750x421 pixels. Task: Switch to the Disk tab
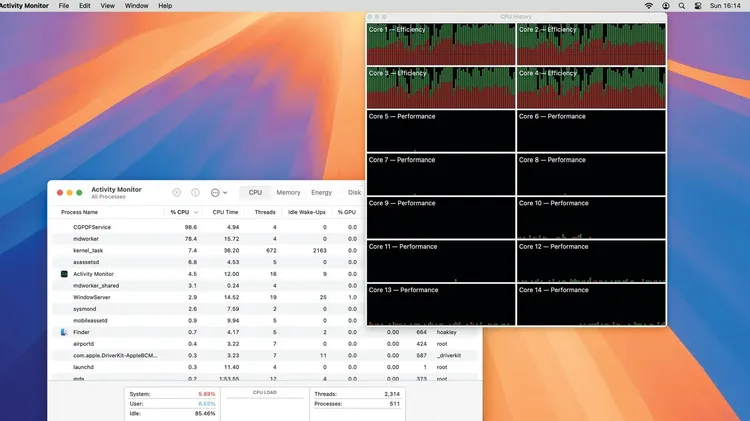pyautogui.click(x=354, y=192)
